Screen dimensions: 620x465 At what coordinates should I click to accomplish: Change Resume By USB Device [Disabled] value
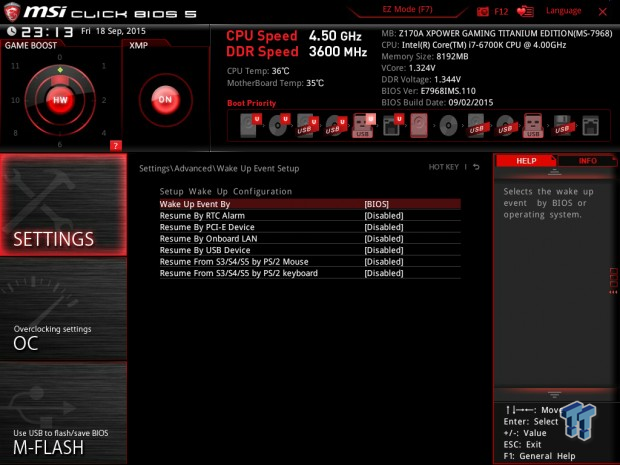[384, 250]
